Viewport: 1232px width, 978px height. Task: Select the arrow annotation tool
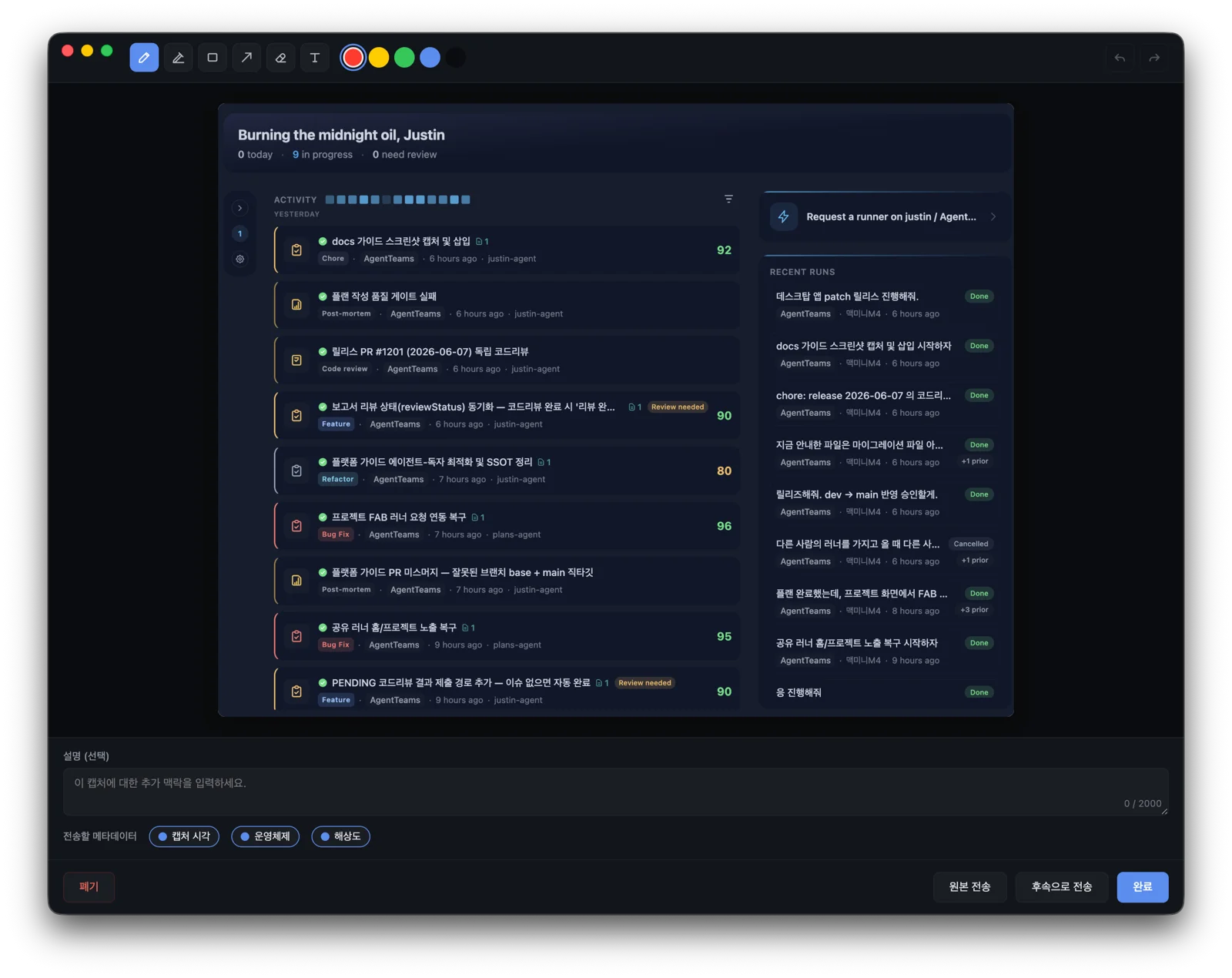click(x=246, y=58)
